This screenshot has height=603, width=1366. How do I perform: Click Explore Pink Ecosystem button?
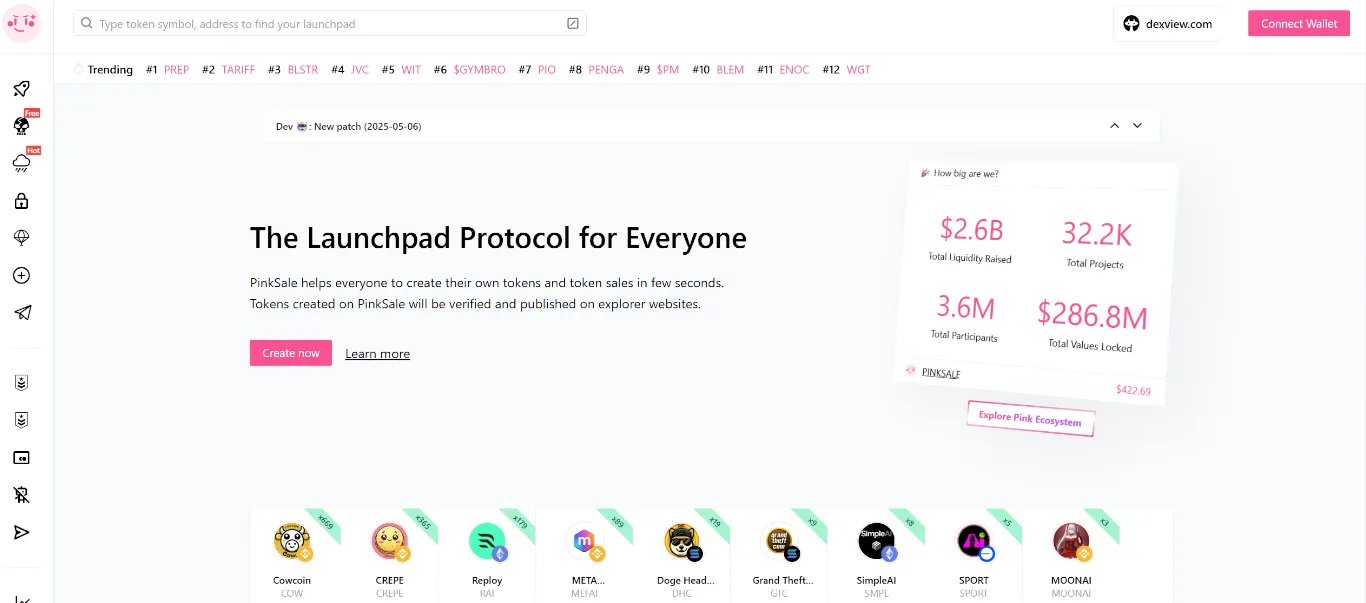click(x=1030, y=419)
